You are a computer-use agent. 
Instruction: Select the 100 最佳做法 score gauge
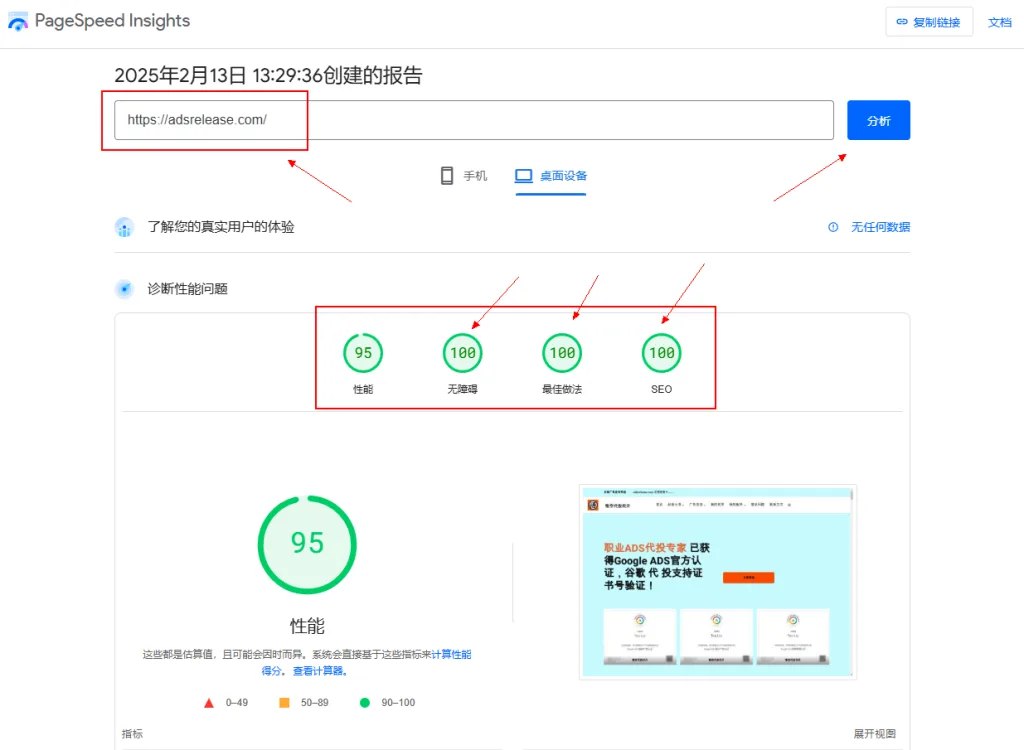tap(562, 353)
